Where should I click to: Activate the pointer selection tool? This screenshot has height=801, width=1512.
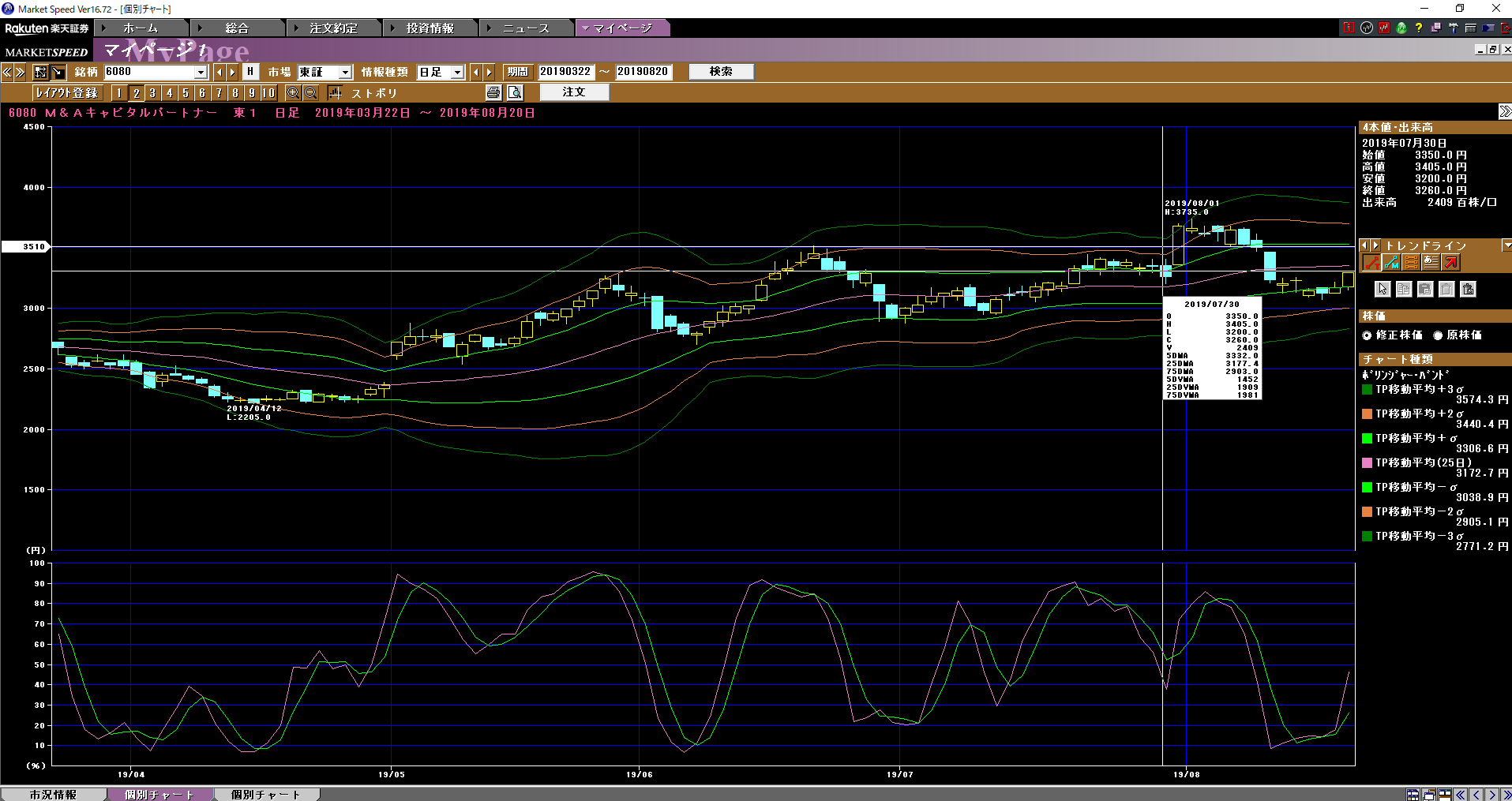point(1383,289)
